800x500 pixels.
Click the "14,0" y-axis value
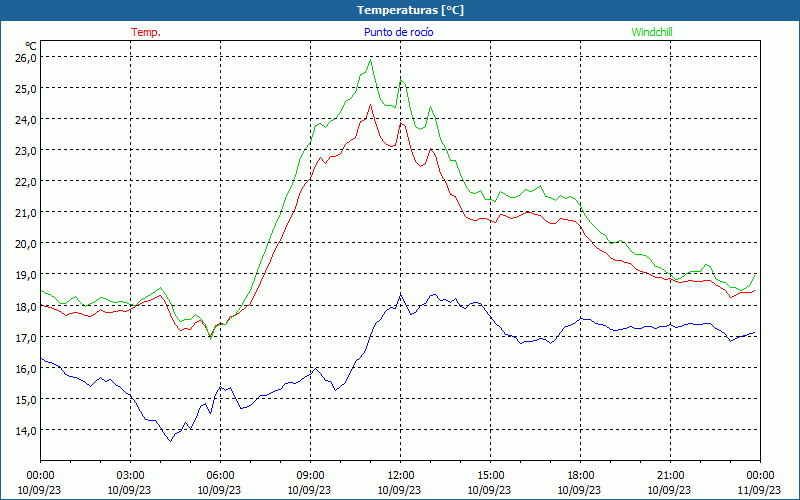[x=26, y=431]
